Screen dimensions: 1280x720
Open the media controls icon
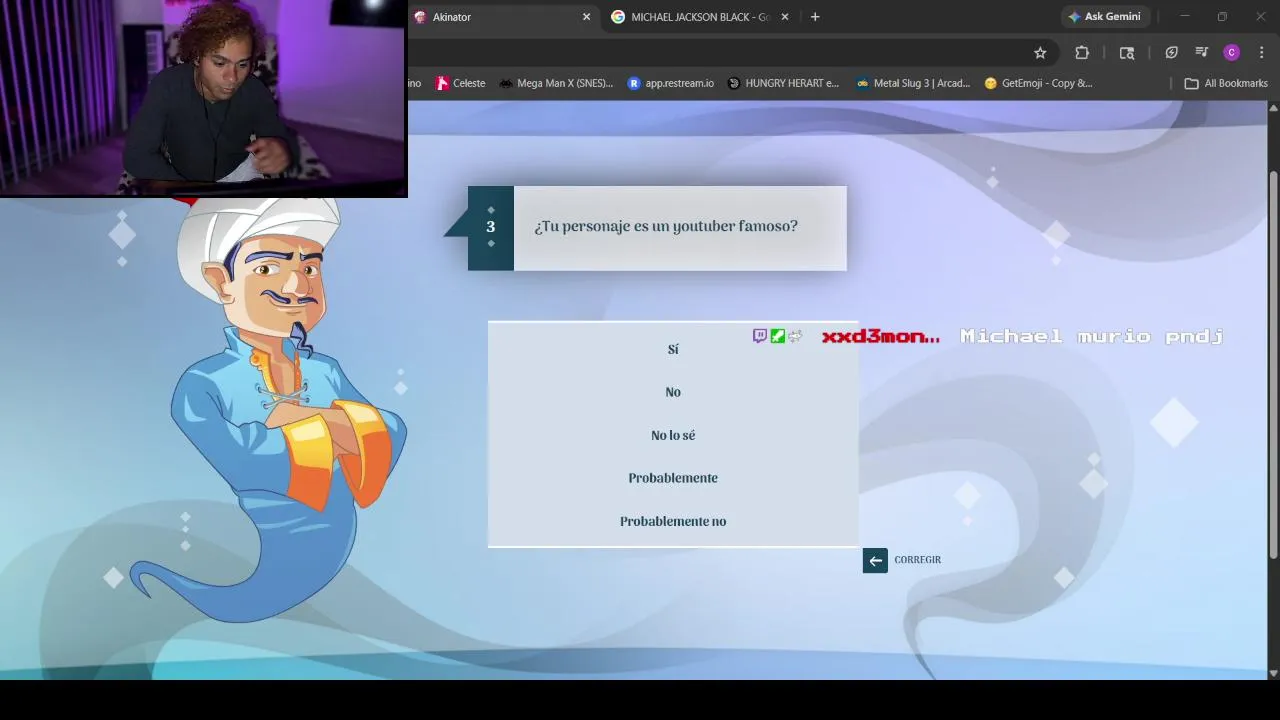point(1202,53)
